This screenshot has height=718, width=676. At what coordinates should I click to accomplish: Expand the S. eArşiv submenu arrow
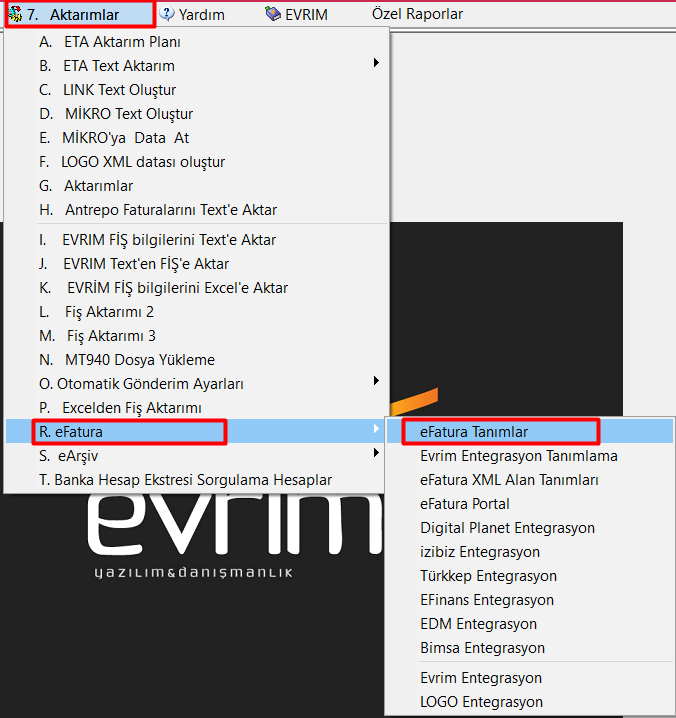[x=376, y=453]
